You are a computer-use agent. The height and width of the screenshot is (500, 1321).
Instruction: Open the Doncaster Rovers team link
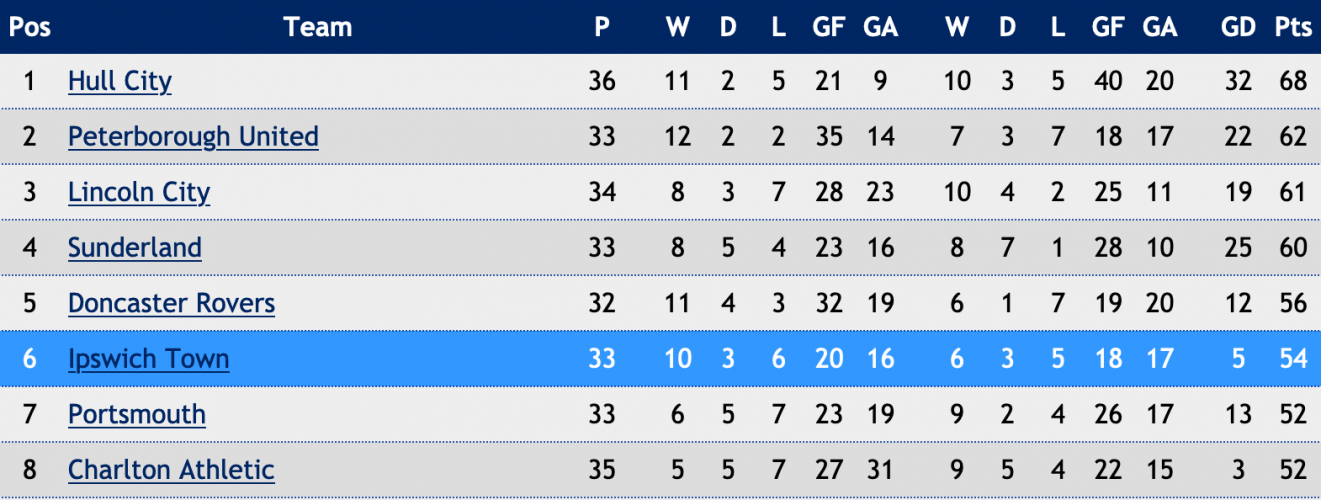click(171, 303)
